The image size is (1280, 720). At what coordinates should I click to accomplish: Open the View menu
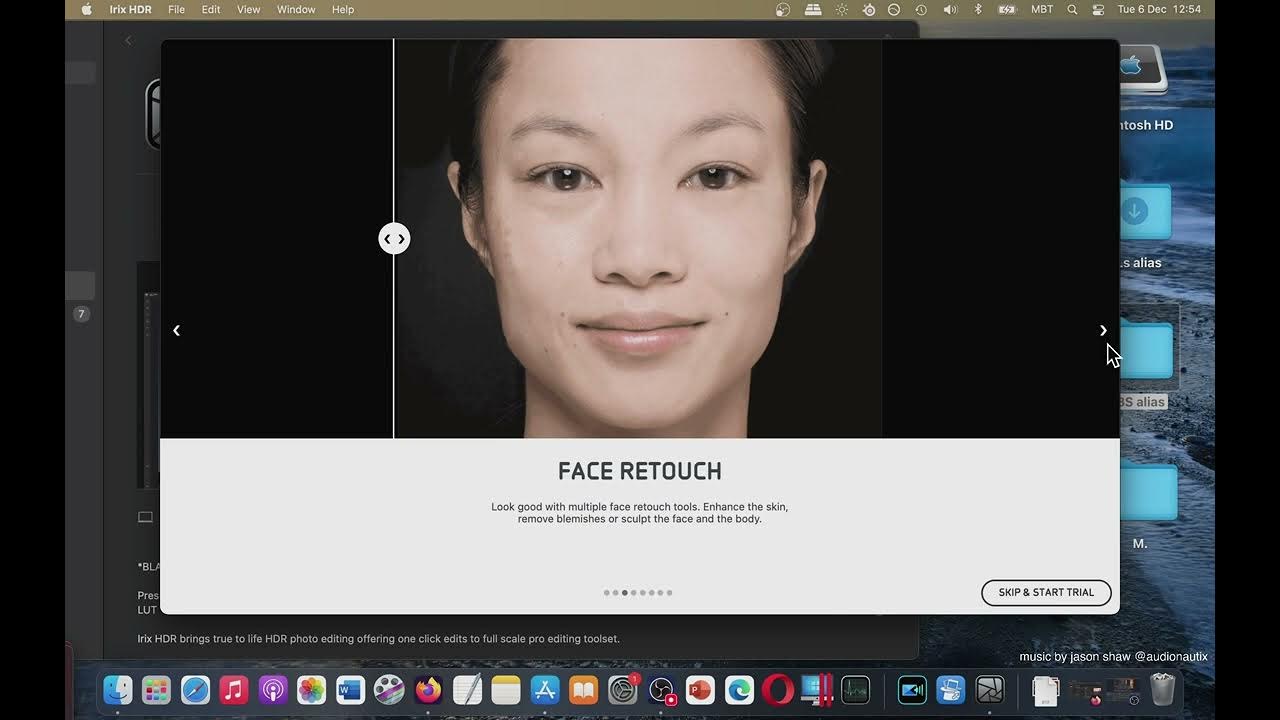(x=248, y=9)
